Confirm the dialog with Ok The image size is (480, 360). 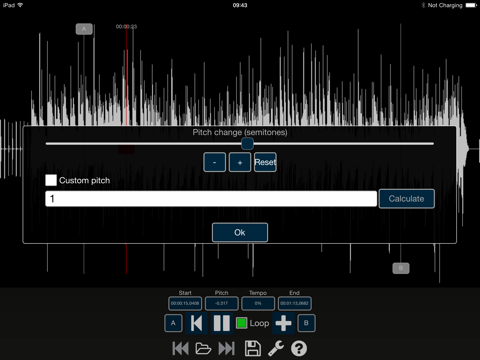coord(240,232)
